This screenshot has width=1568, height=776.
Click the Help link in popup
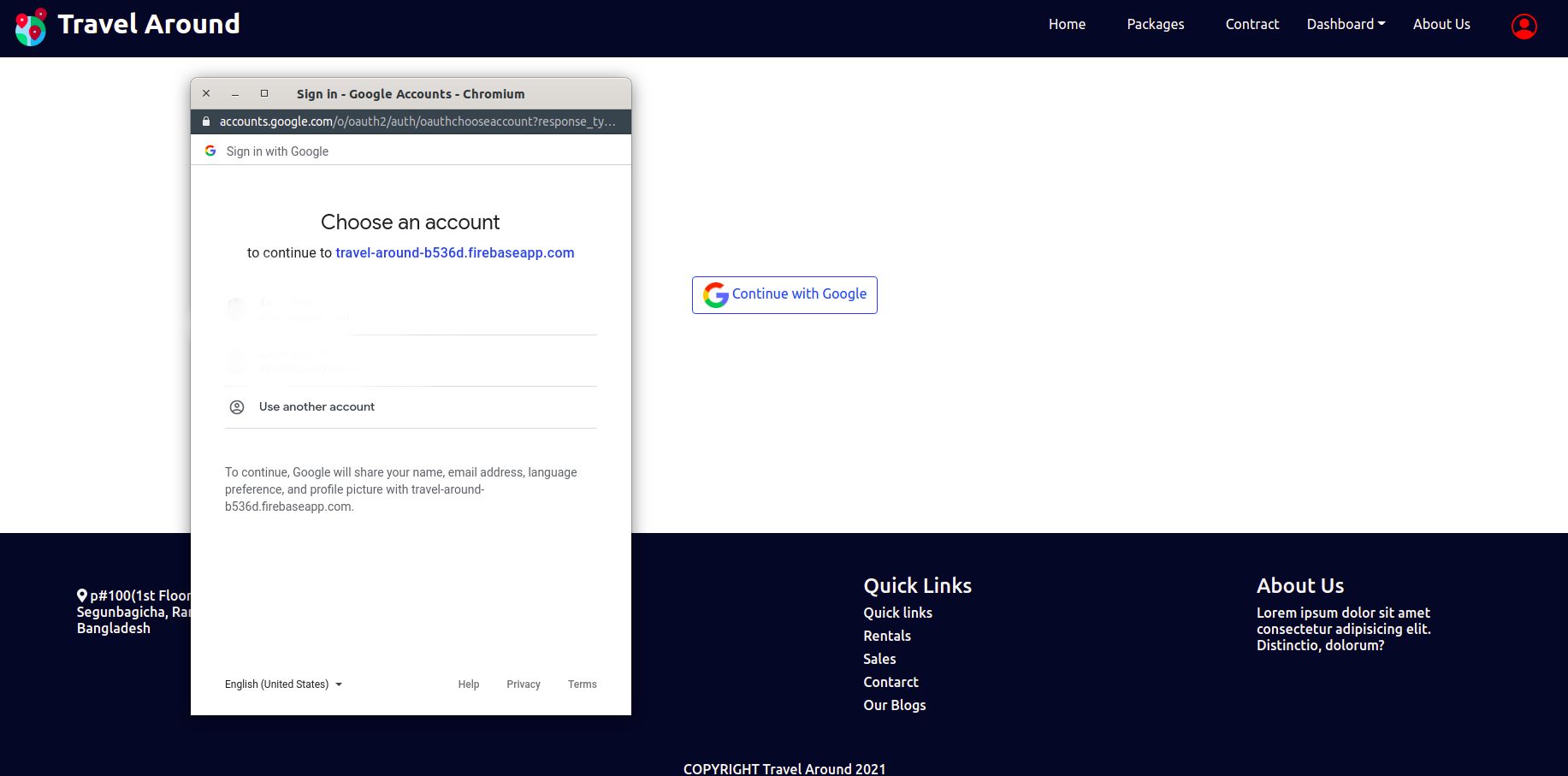click(x=468, y=684)
